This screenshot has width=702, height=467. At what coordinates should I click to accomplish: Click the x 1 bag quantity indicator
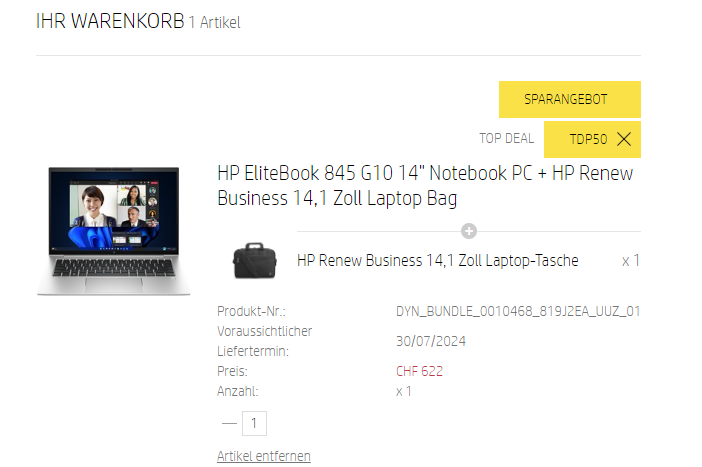[x=630, y=261]
